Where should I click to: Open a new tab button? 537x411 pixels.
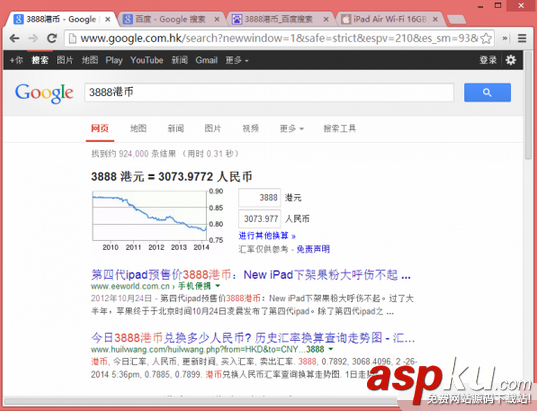click(x=456, y=20)
